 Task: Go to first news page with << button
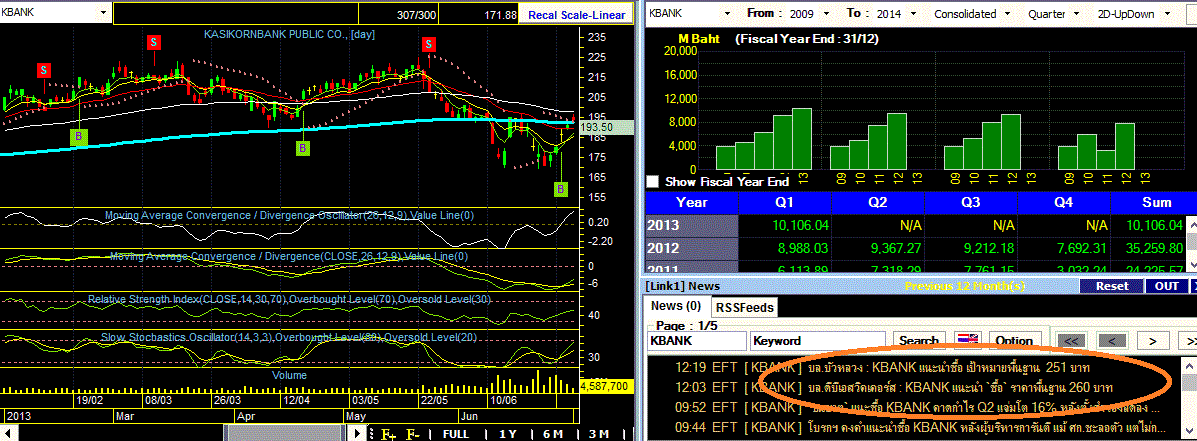[x=1071, y=340]
